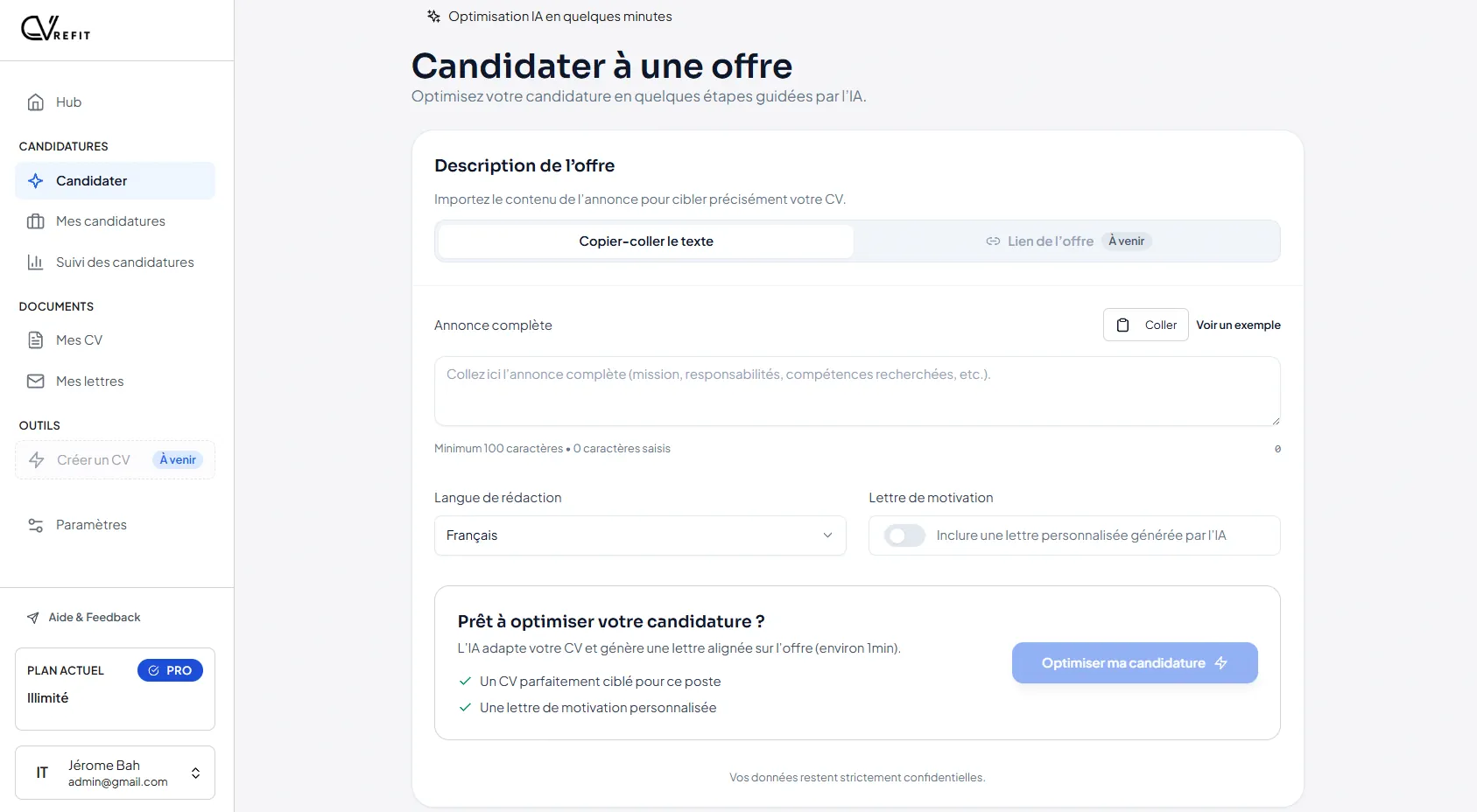
Task: Open Mes CV document icon
Action: [x=36, y=340]
